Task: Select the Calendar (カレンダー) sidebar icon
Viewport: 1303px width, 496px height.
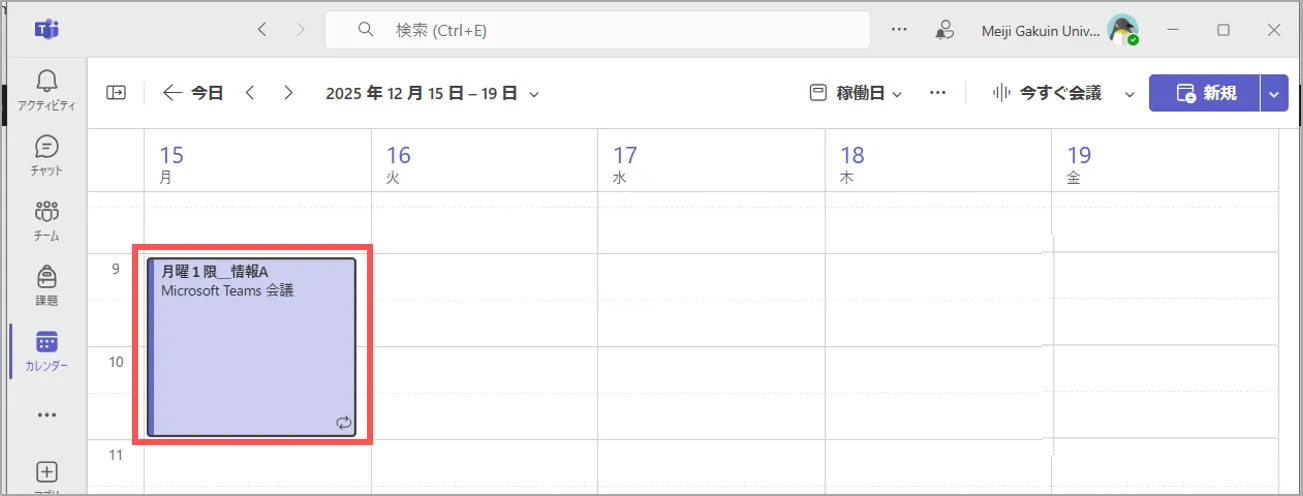Action: (47, 350)
